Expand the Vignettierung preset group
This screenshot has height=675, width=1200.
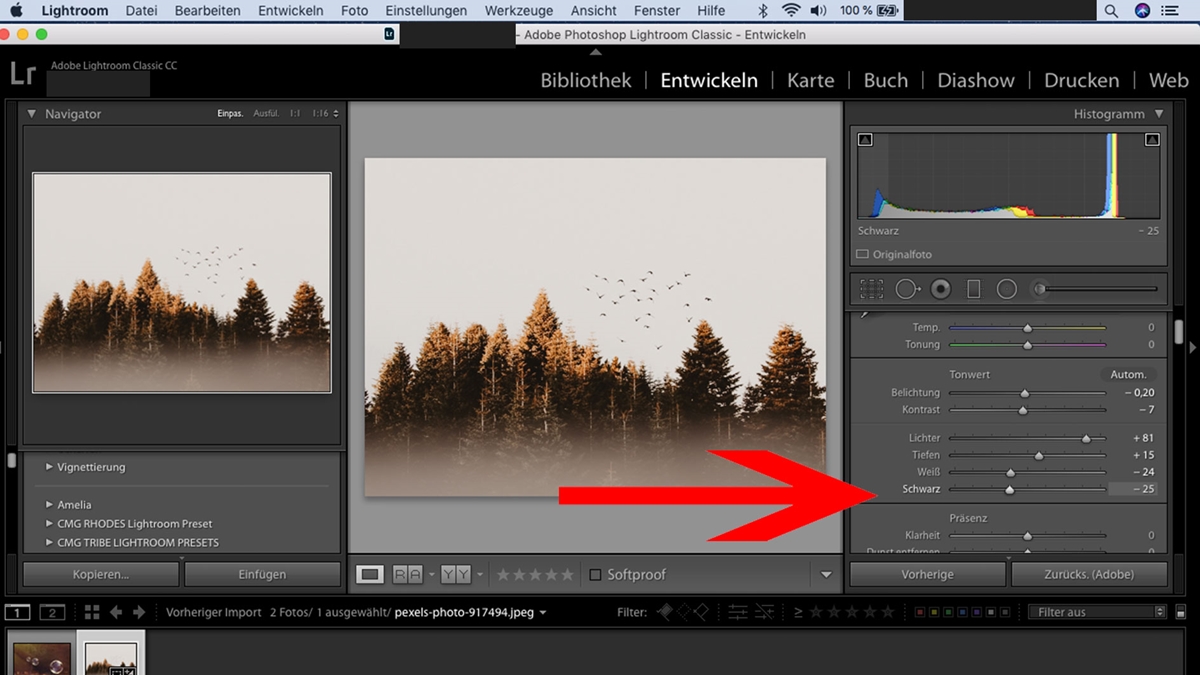[x=92, y=467]
